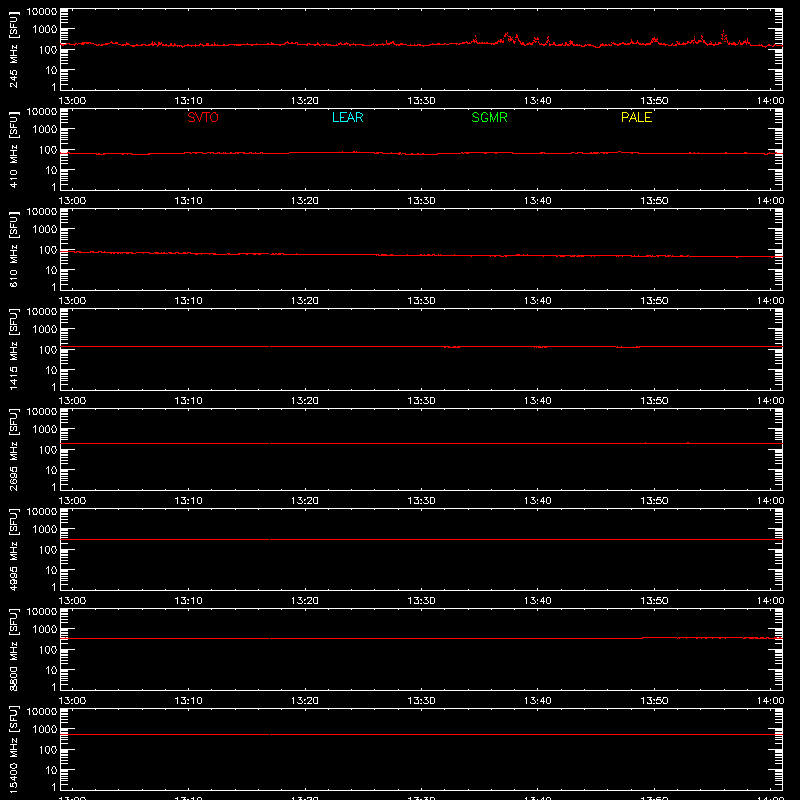Click the 1000 tick label on 2695 MHz axis

pyautogui.click(x=45, y=430)
